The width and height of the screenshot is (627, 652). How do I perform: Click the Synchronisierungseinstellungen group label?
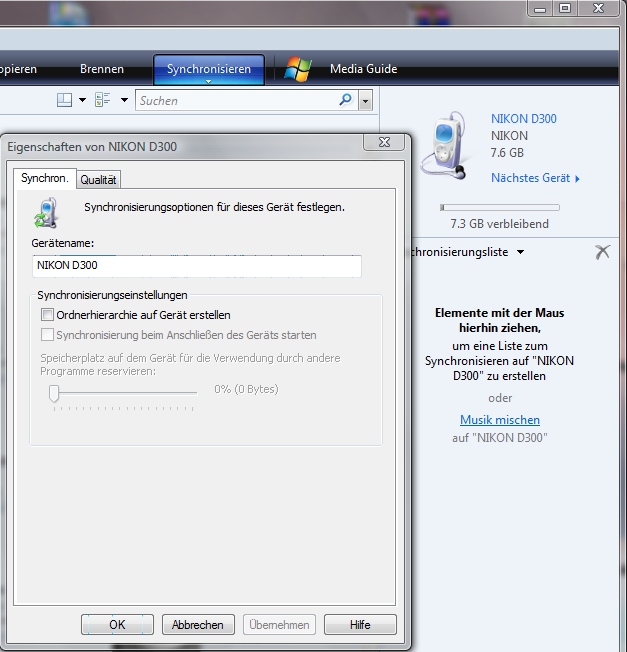click(x=112, y=295)
